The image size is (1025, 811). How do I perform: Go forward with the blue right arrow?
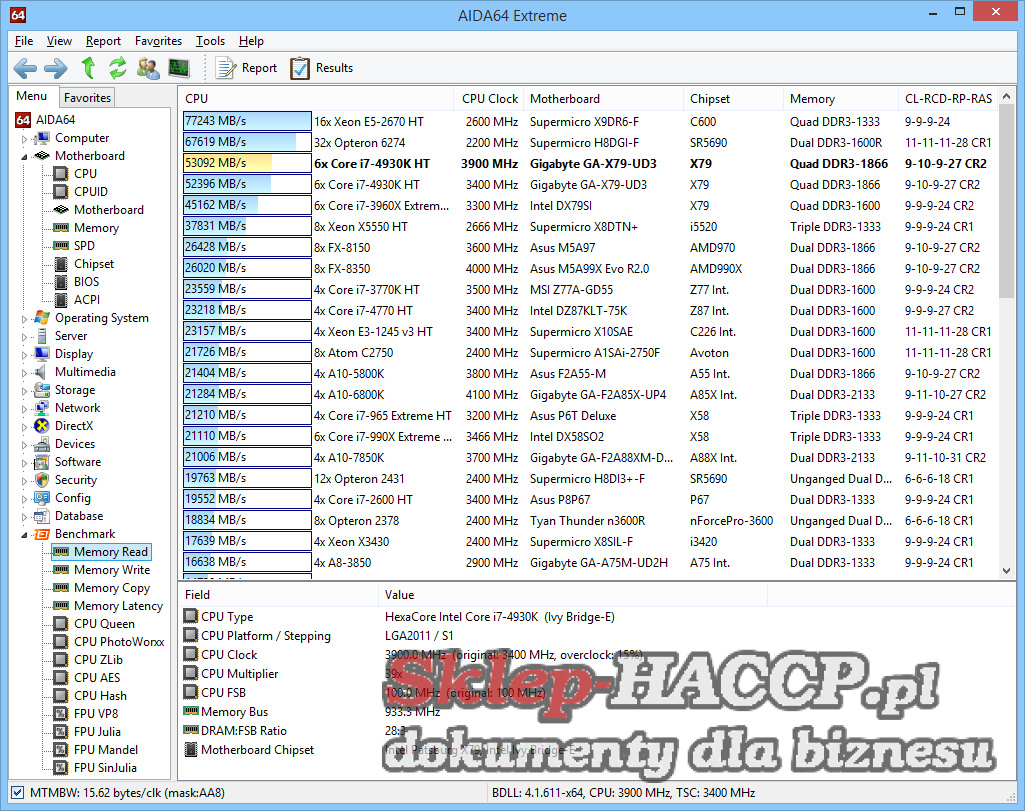click(x=56, y=67)
